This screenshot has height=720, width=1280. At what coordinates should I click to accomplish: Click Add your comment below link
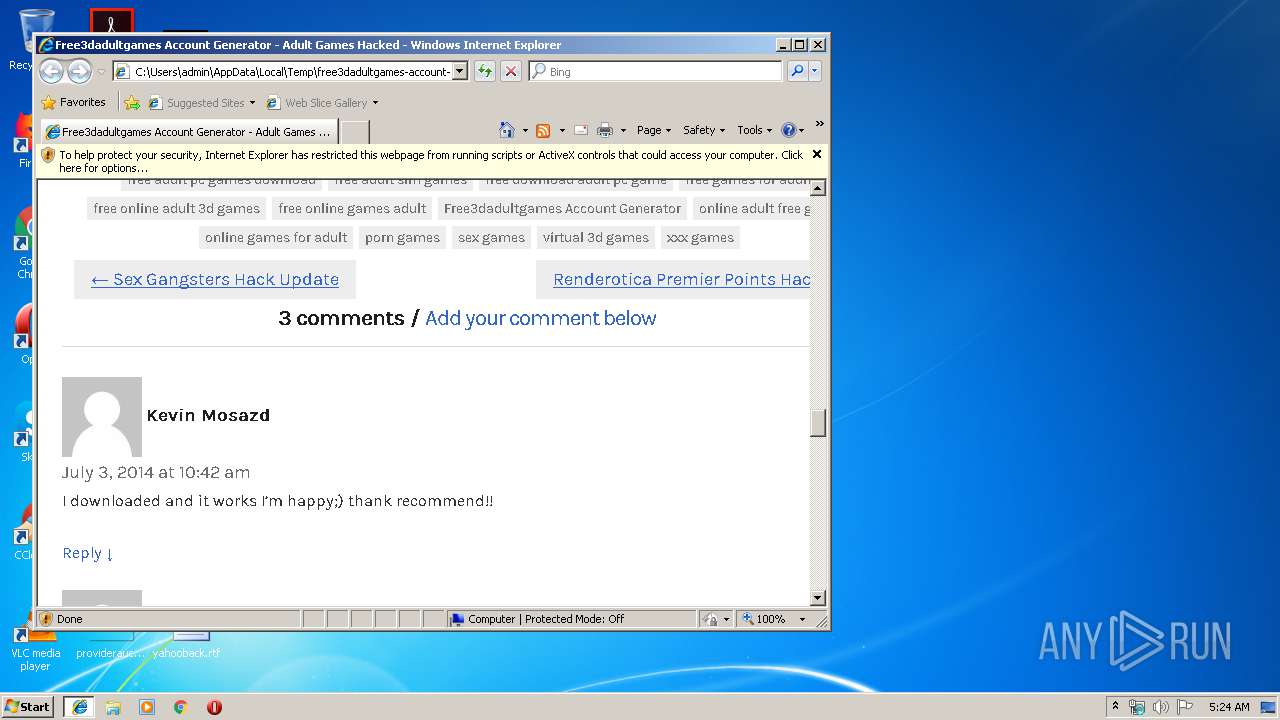coord(541,318)
